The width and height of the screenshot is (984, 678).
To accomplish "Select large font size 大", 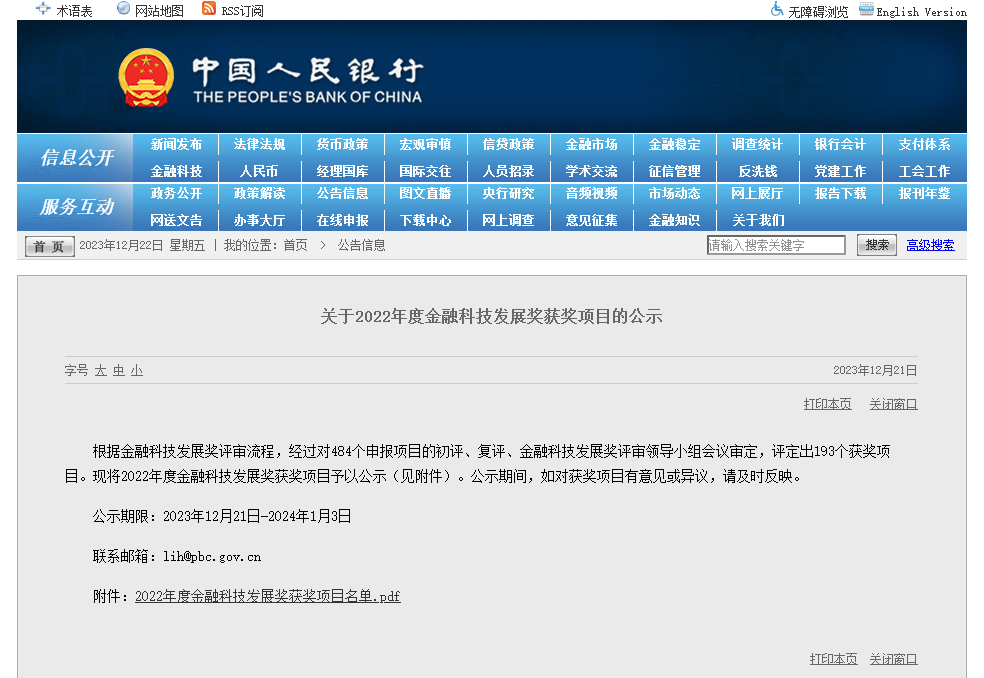I will tap(100, 371).
